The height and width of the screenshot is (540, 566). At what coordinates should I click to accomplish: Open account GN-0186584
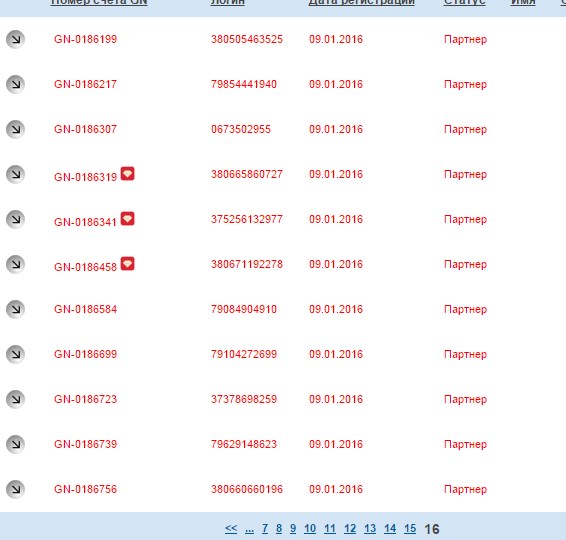(86, 309)
